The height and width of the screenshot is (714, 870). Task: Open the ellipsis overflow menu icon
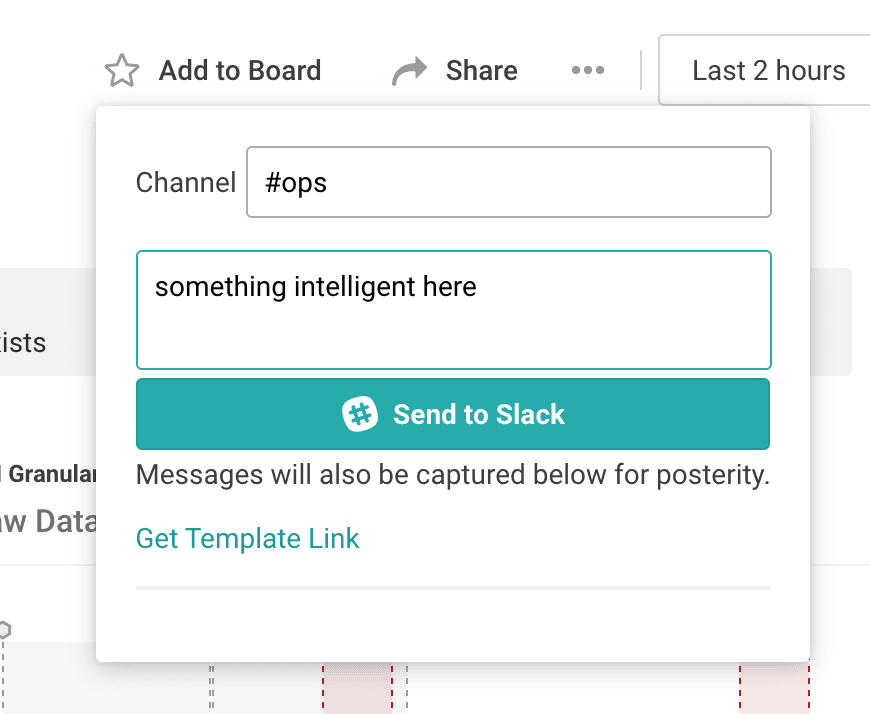pos(587,70)
